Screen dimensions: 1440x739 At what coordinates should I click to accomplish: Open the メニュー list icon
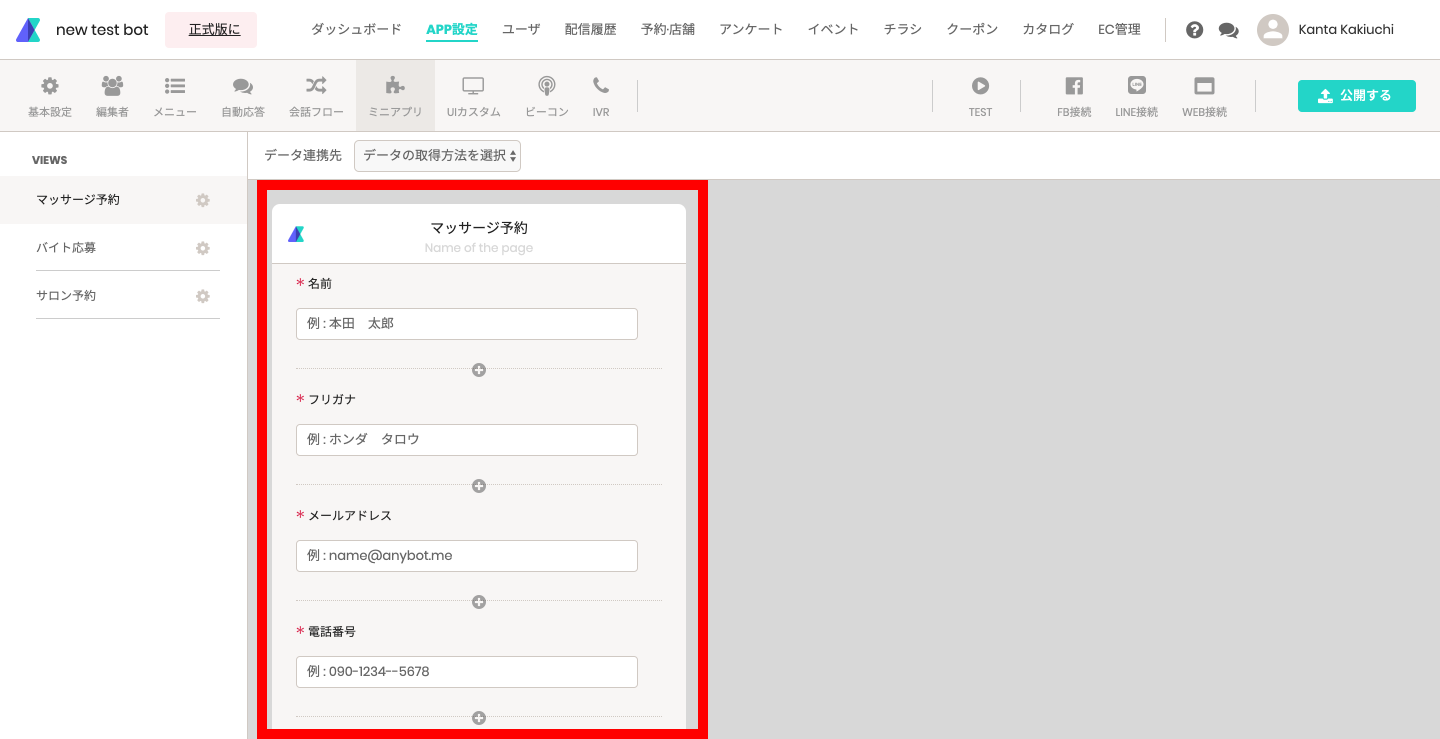pos(175,86)
